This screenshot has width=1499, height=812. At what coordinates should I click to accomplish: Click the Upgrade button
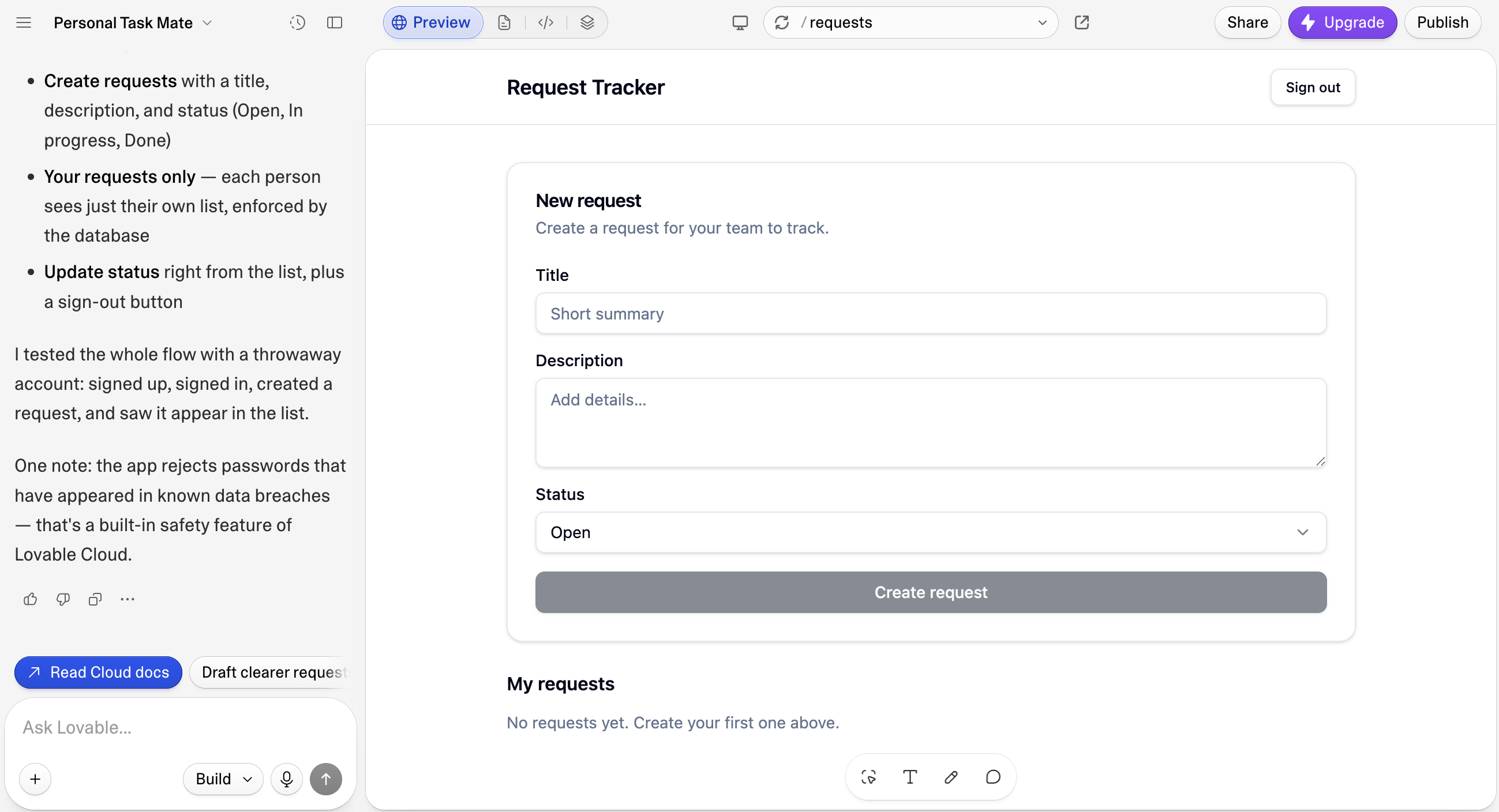coord(1342,22)
